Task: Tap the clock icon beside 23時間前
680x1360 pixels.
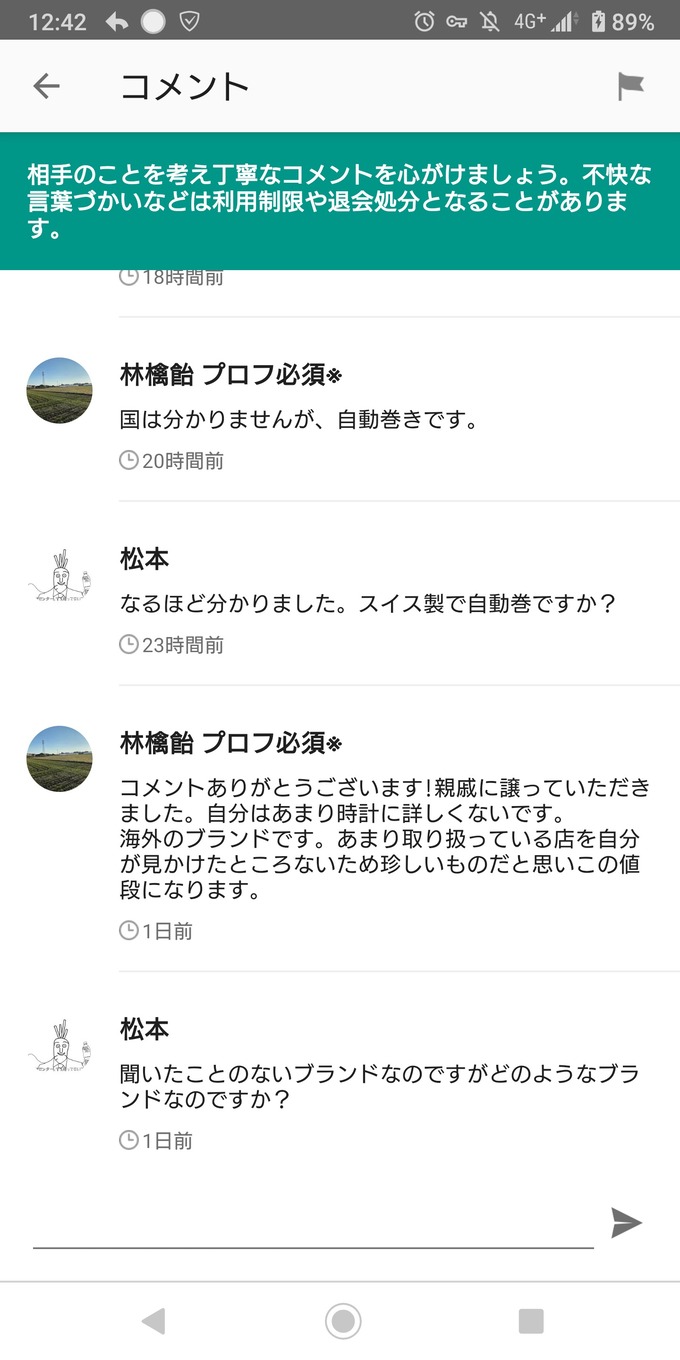Action: pyautogui.click(x=128, y=645)
